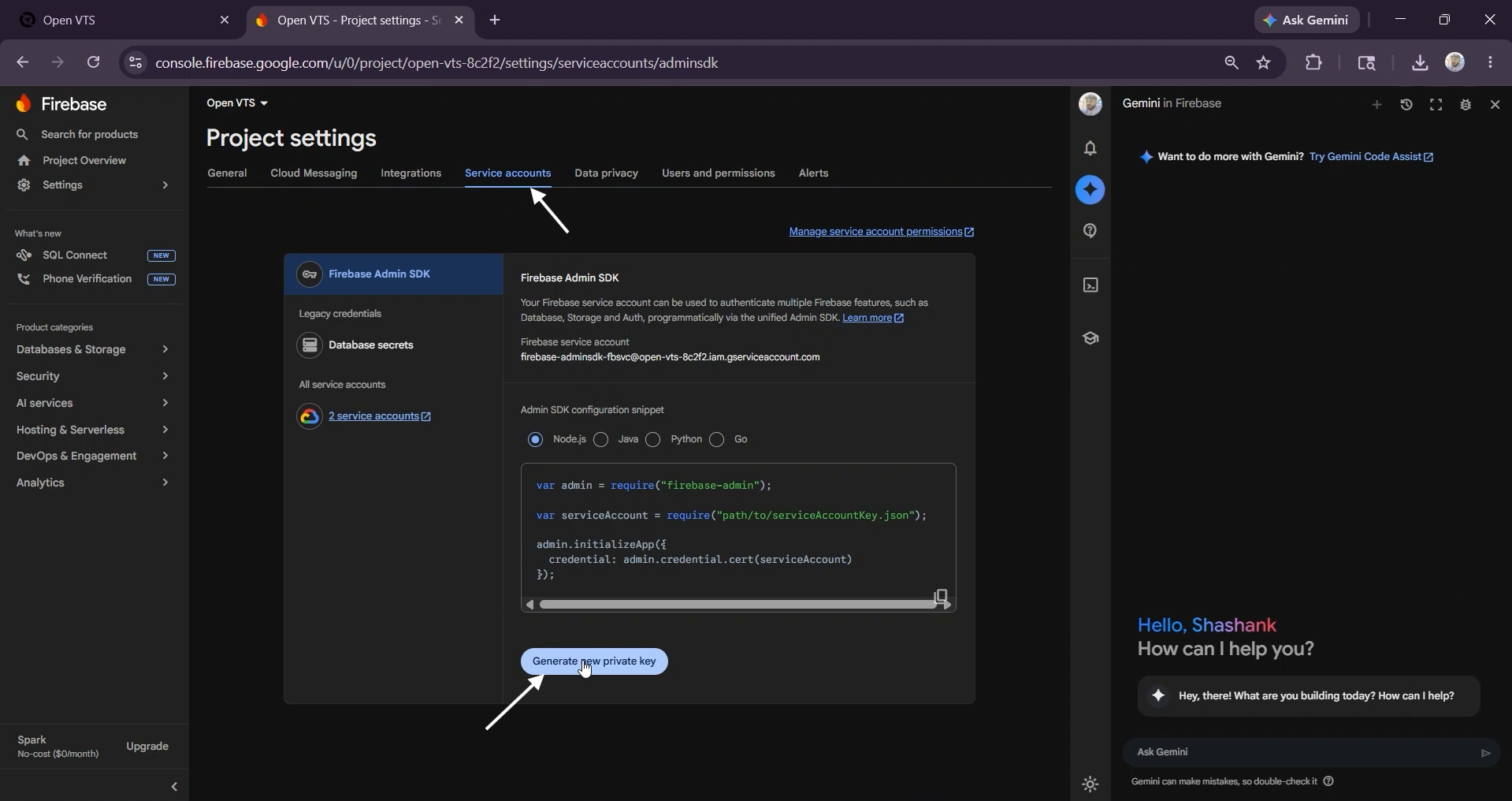Open the Data privacy tab

607,173
